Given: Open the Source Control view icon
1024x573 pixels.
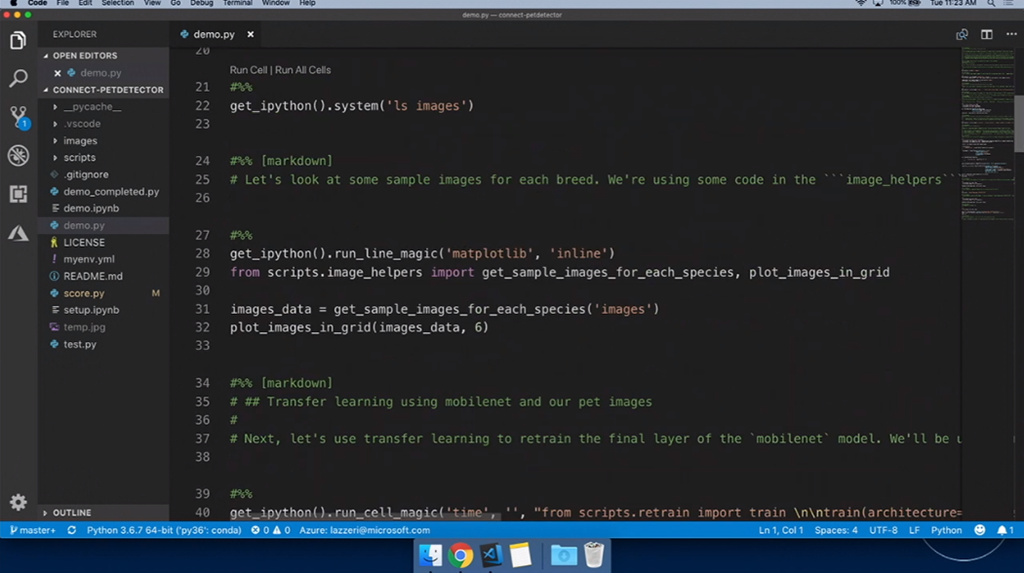Looking at the screenshot, I should tap(18, 116).
